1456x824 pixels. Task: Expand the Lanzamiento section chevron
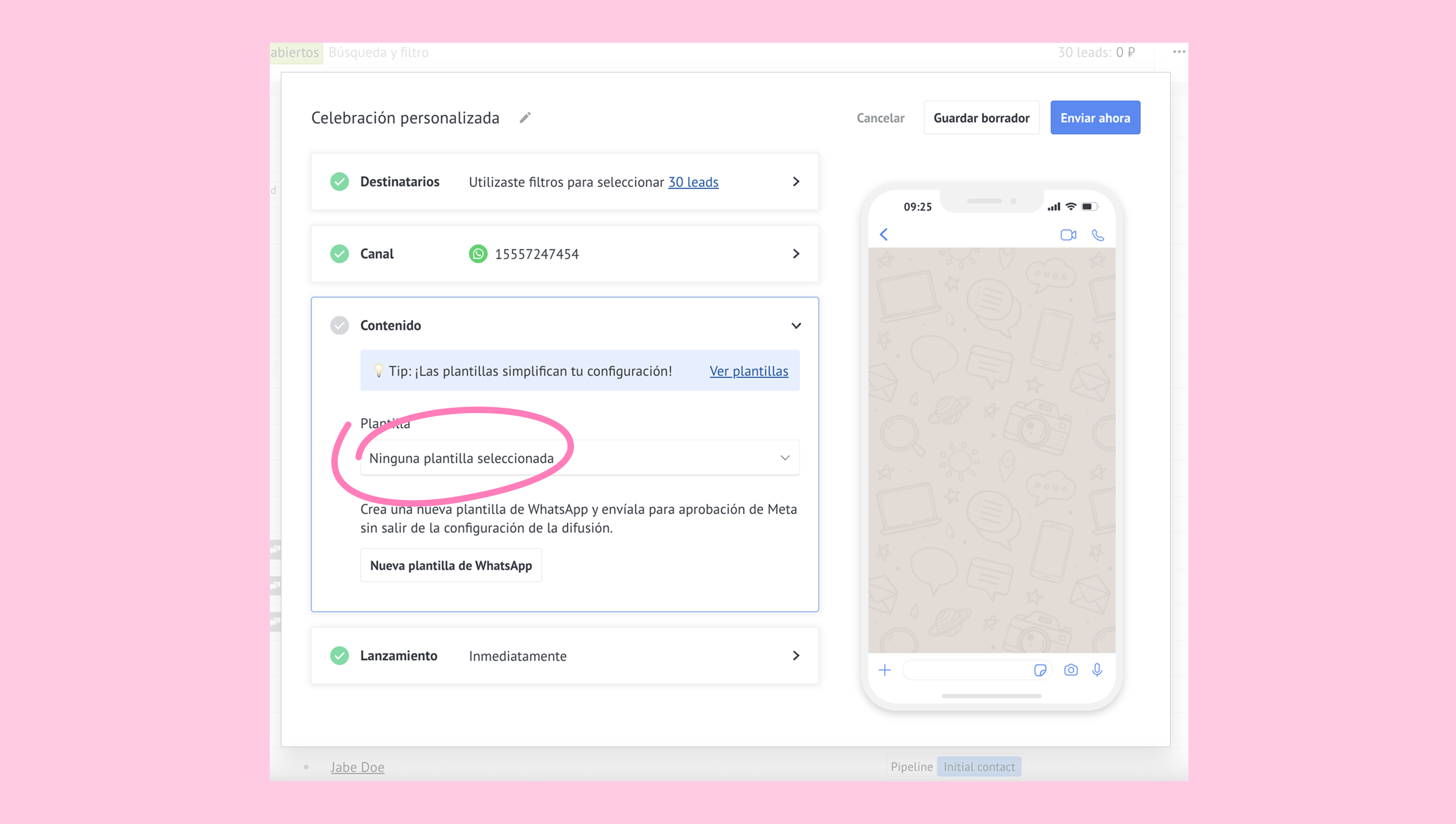[796, 655]
